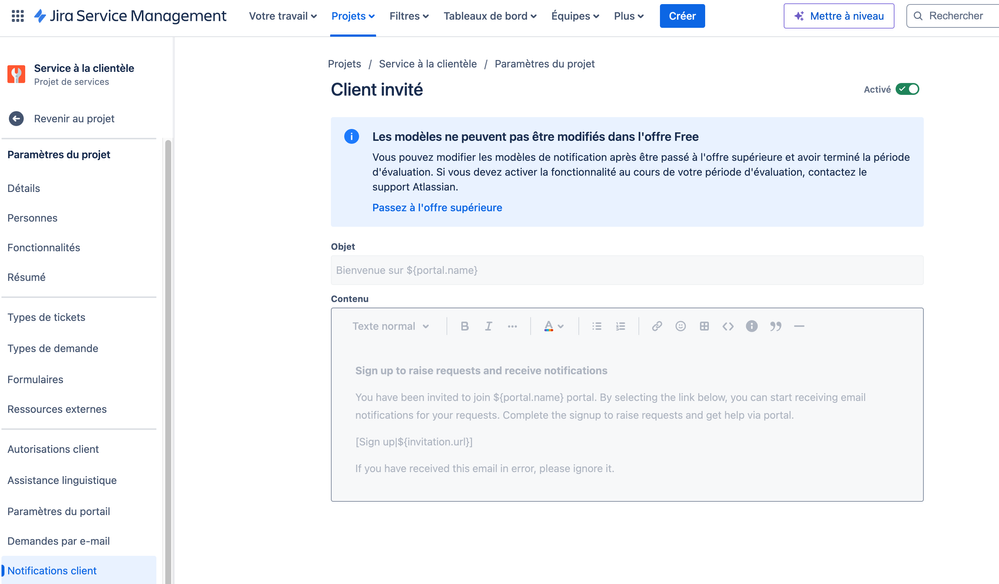Insert a code snippet

coord(728,326)
